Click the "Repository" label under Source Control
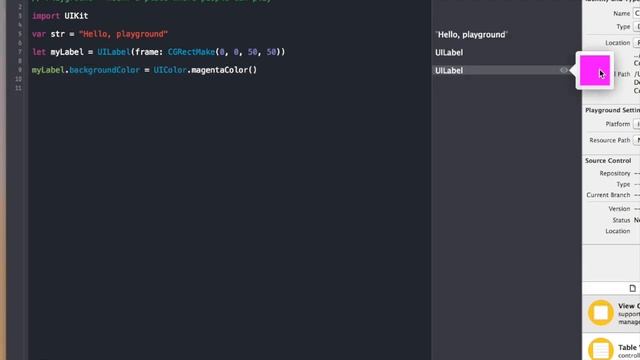Image resolution: width=640 pixels, height=360 pixels. coord(615,173)
